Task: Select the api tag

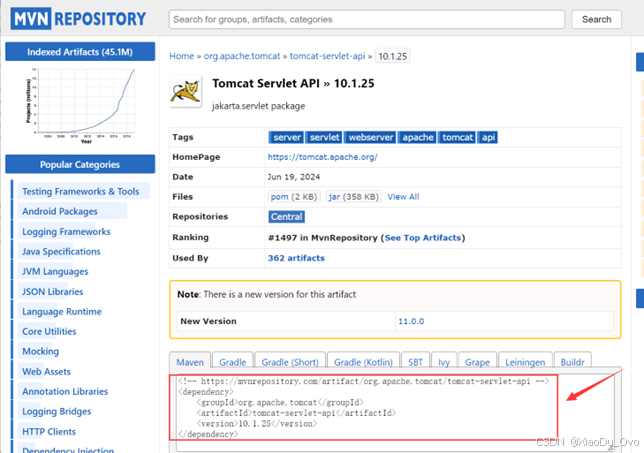Action: (x=488, y=137)
